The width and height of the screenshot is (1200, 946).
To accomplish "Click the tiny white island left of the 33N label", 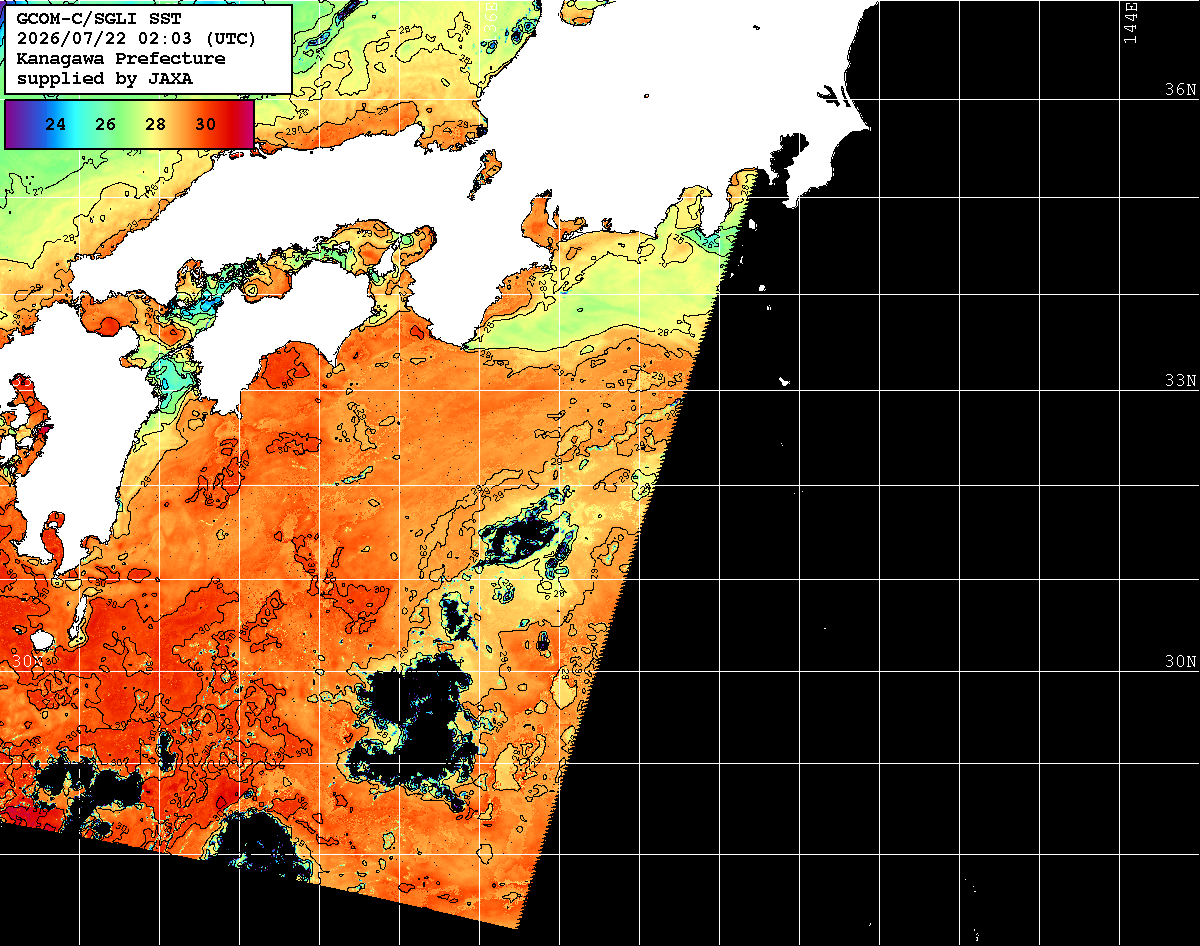I will (x=784, y=381).
